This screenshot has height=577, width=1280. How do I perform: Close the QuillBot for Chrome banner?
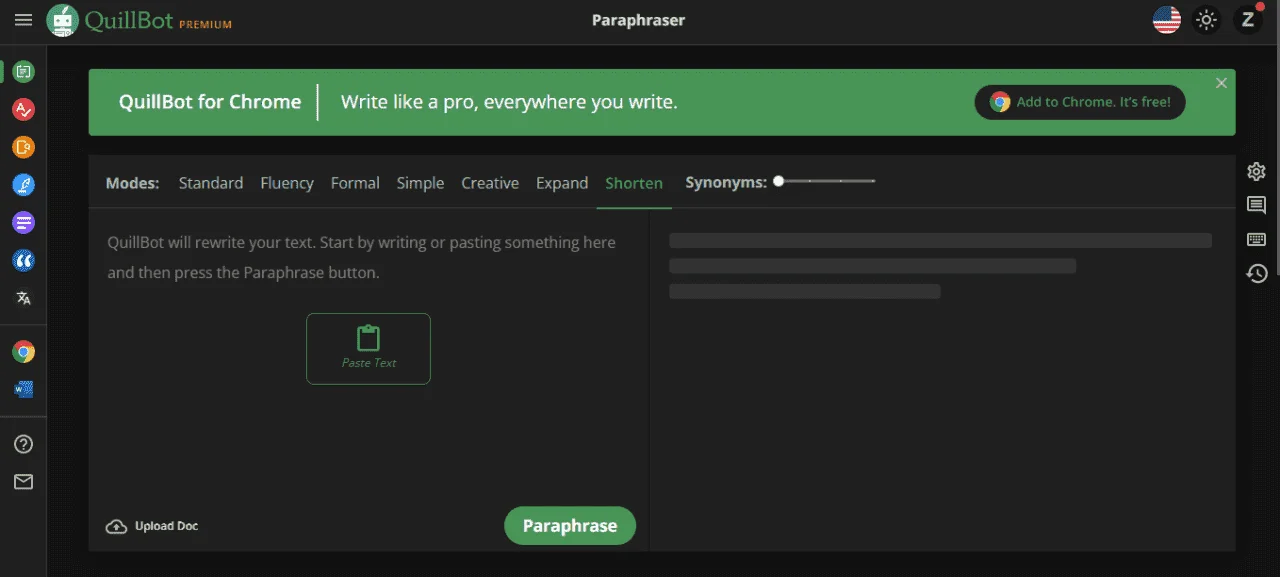point(1221,83)
